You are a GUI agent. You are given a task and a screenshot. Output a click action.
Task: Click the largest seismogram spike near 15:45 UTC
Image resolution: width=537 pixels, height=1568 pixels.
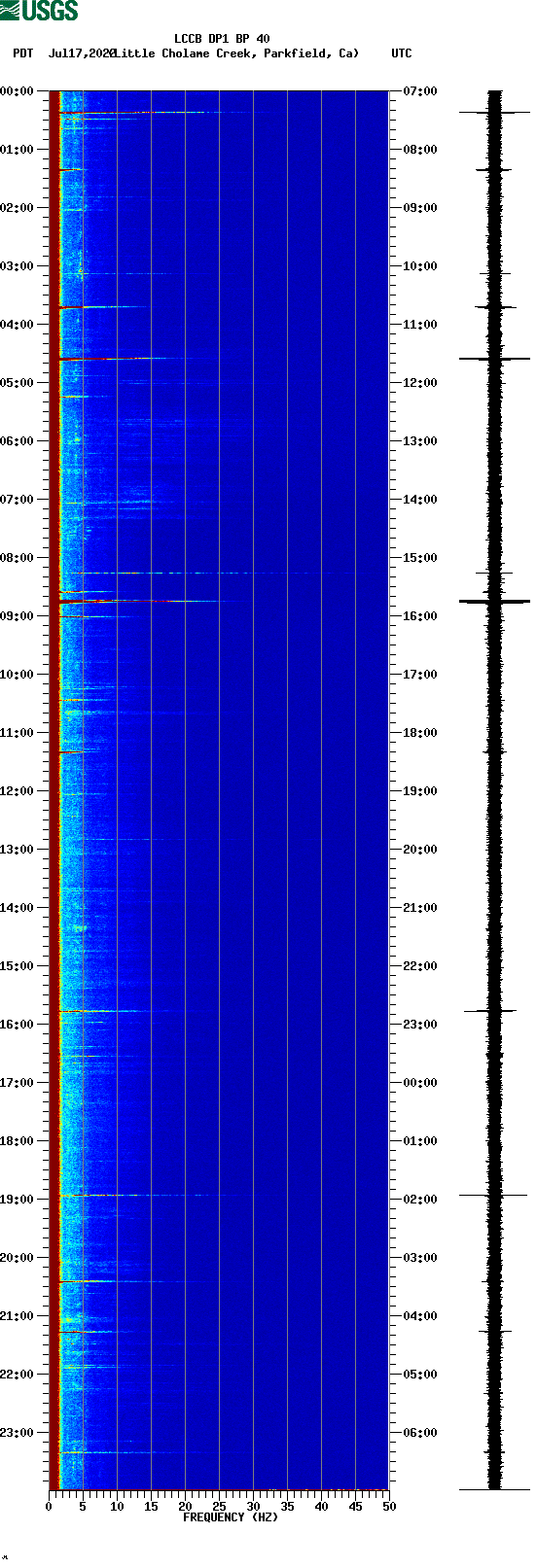click(x=494, y=602)
